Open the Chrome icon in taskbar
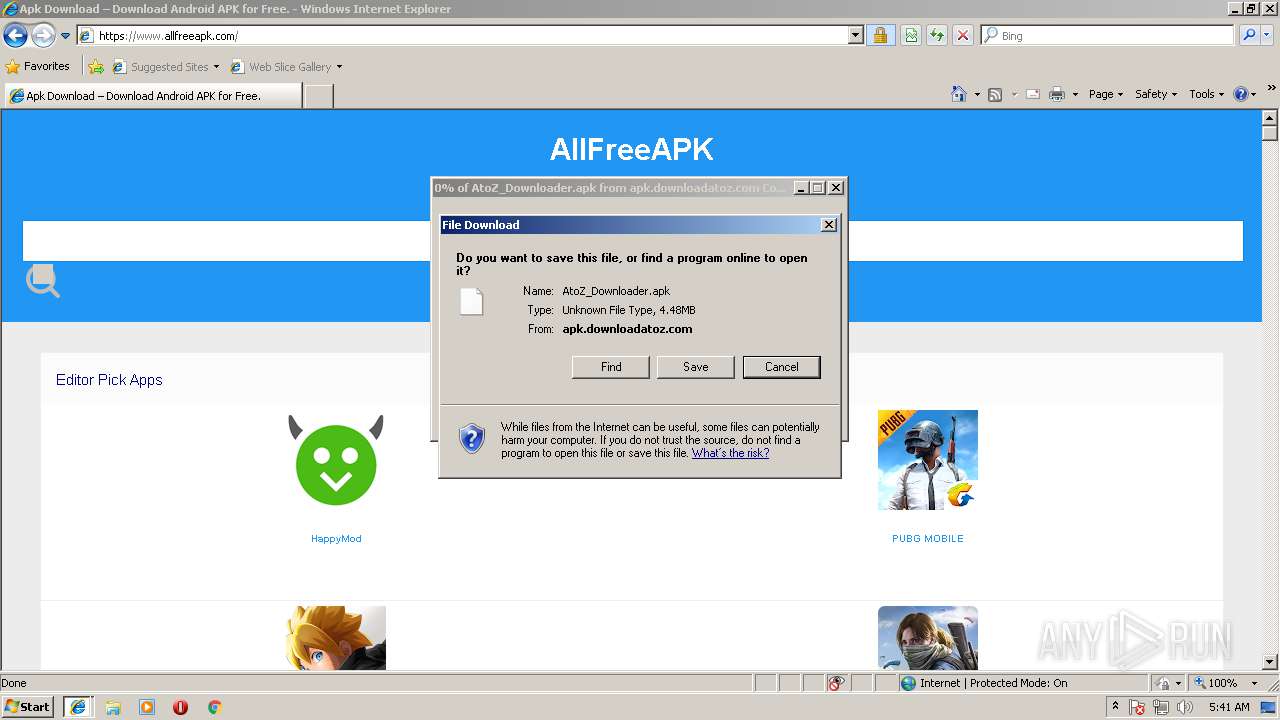 [214, 707]
